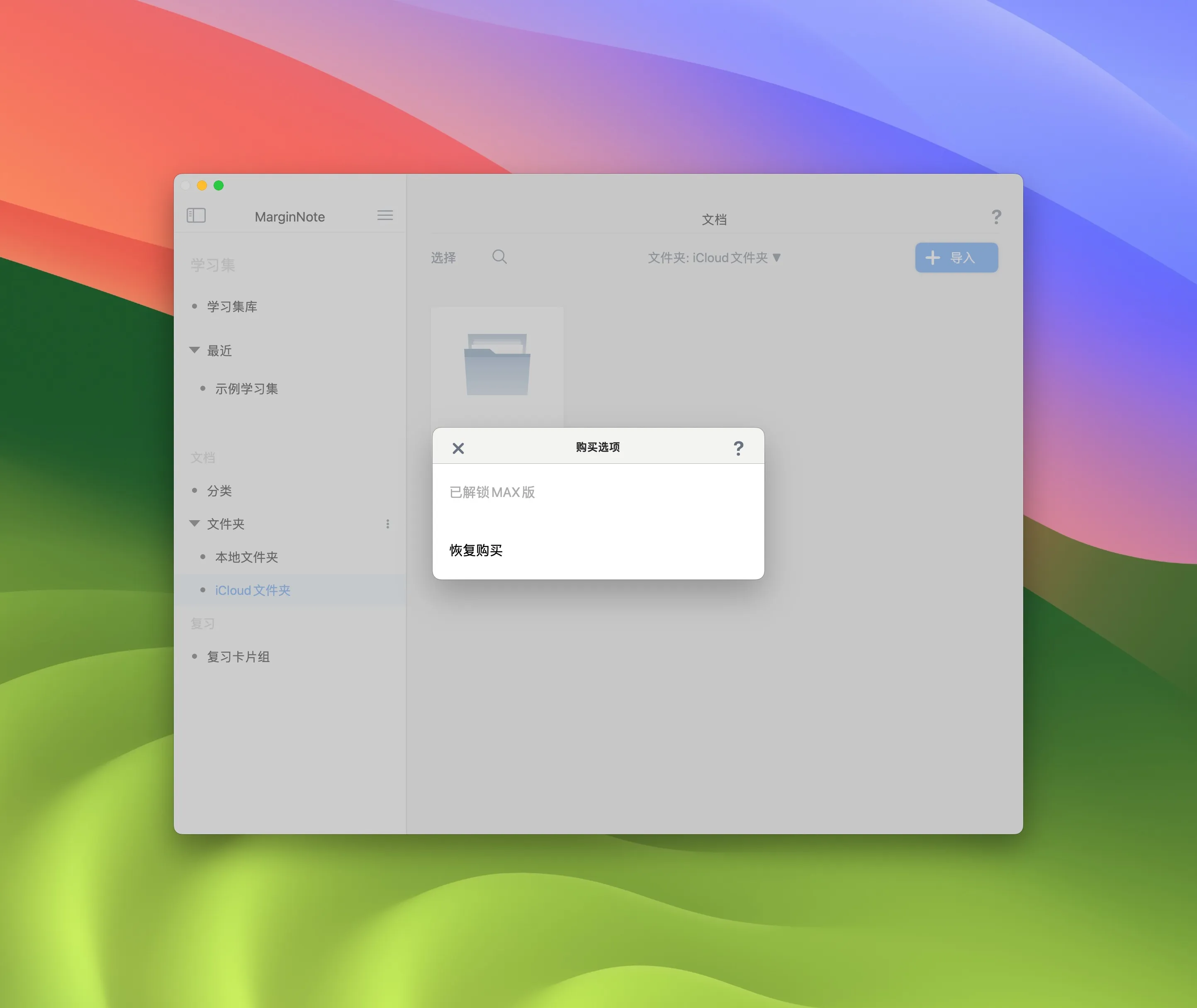Image resolution: width=1197 pixels, height=1008 pixels.
Task: Close the 购买选项 dialog with X
Action: coord(457,448)
